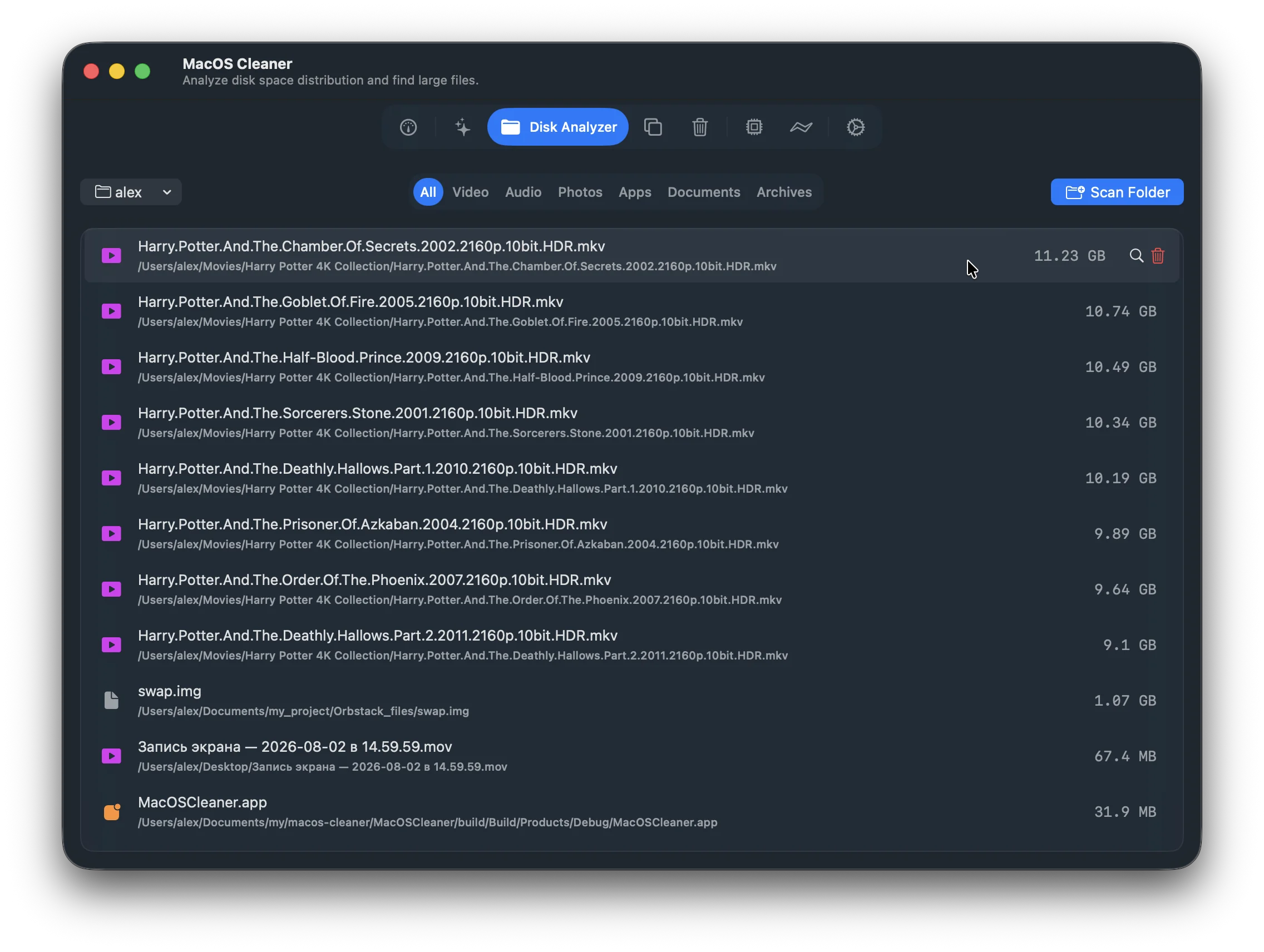Image resolution: width=1264 pixels, height=952 pixels.
Task: Click the 10.74 GB size value
Action: (1120, 311)
